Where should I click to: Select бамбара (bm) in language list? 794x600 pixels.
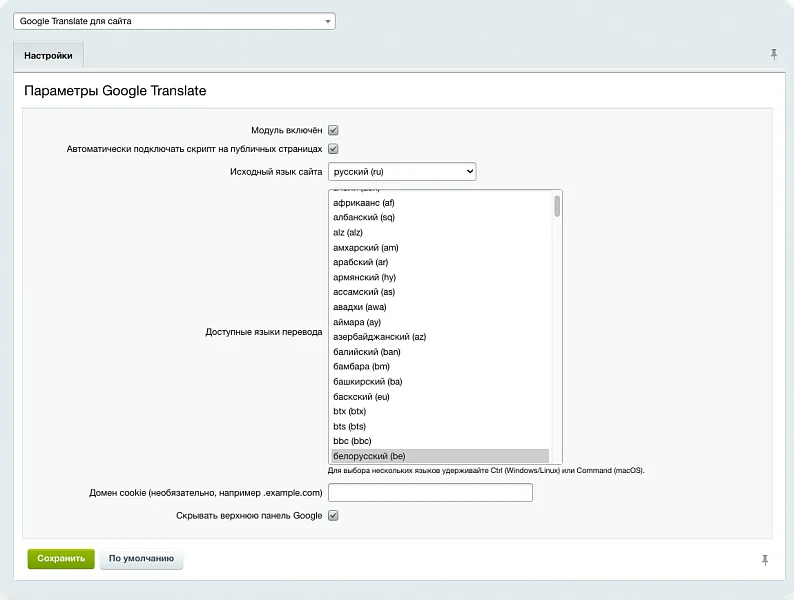tap(440, 367)
